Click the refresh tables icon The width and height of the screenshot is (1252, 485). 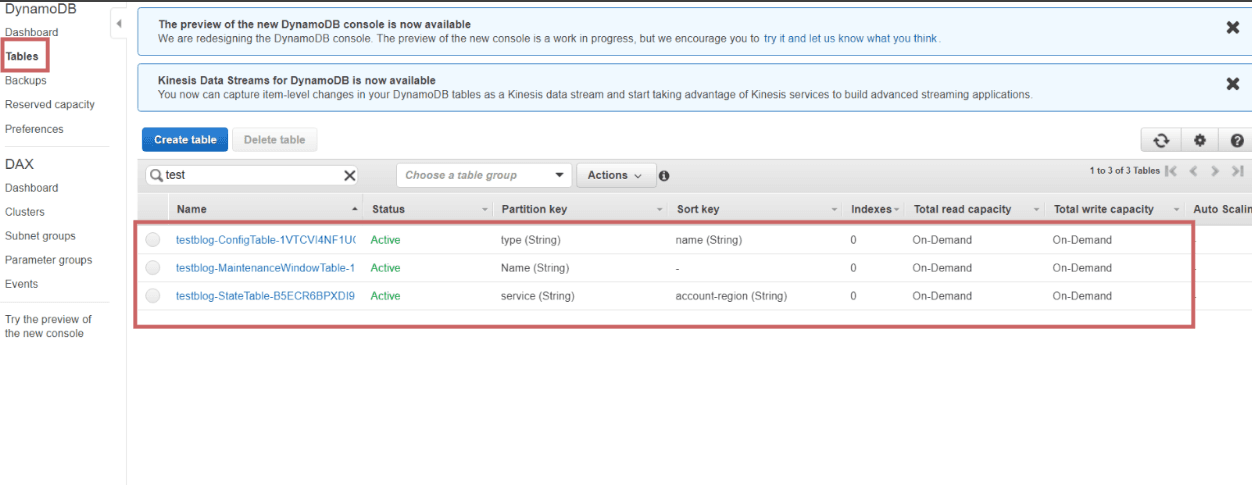(1161, 141)
